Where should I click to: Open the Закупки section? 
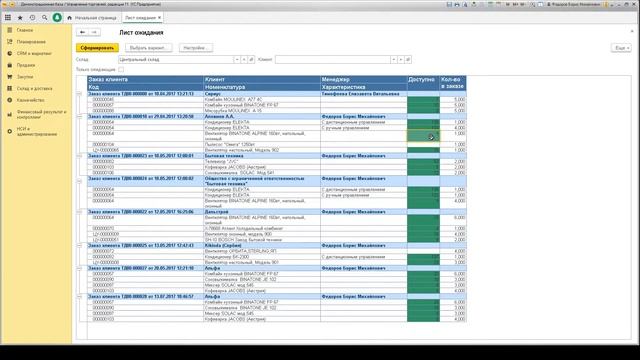[25, 77]
